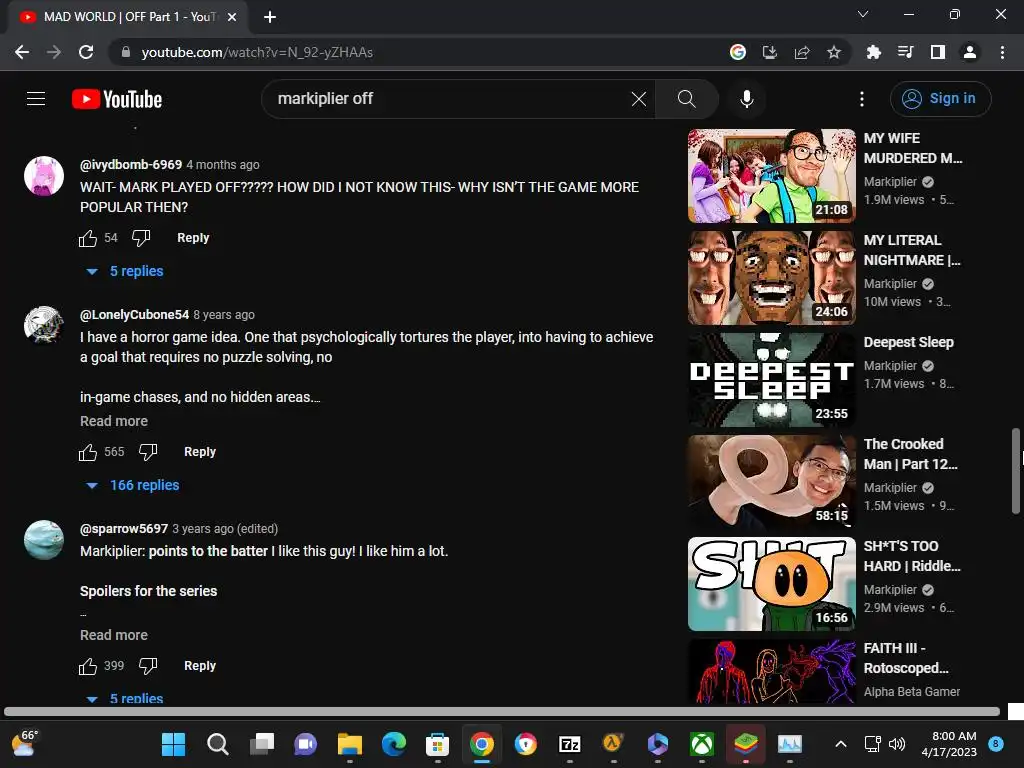Close the MAD WORLD tab
Viewport: 1024px width, 768px height.
pyautogui.click(x=232, y=17)
